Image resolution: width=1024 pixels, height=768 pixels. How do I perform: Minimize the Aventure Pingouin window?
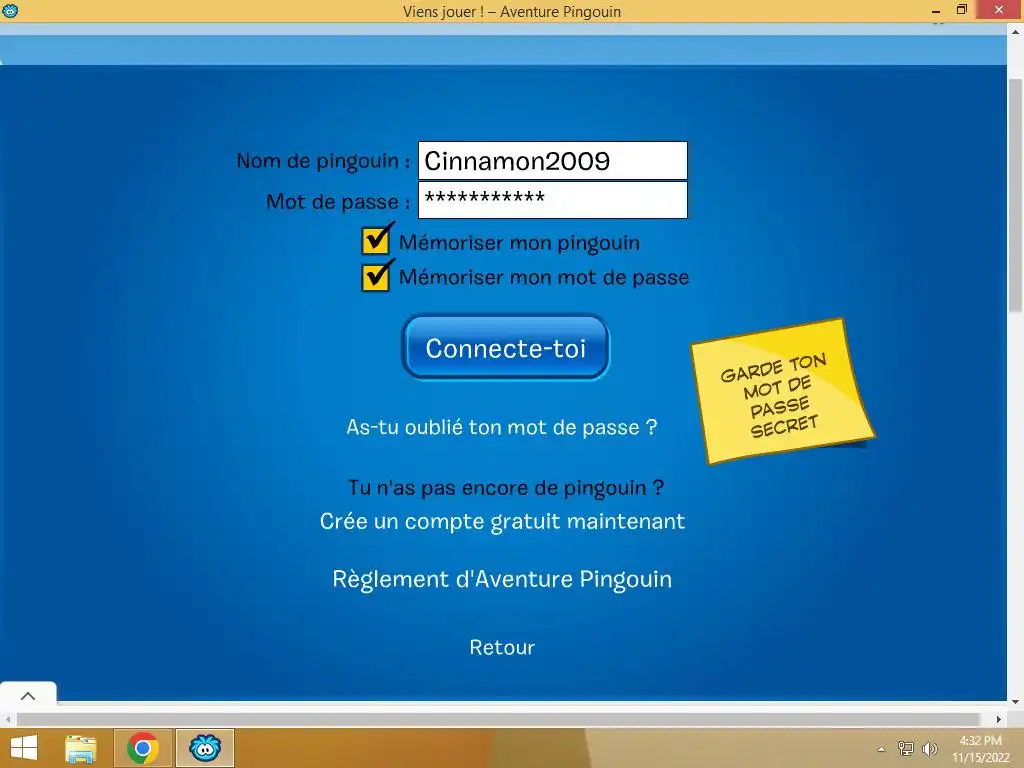[x=936, y=10]
